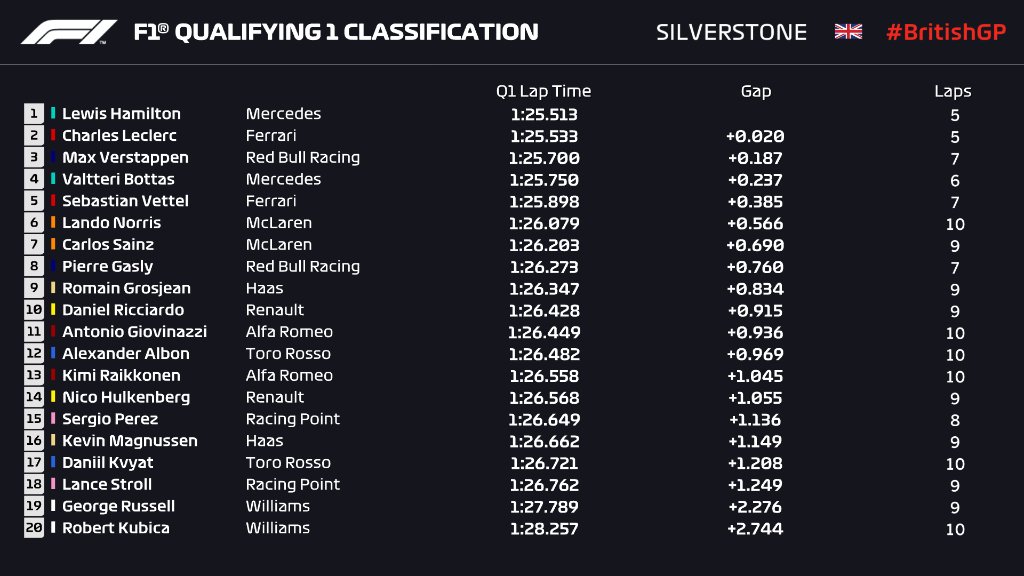Click Sergio Perez's pink team color bar
Image resolution: width=1024 pixels, height=576 pixels.
[53, 419]
